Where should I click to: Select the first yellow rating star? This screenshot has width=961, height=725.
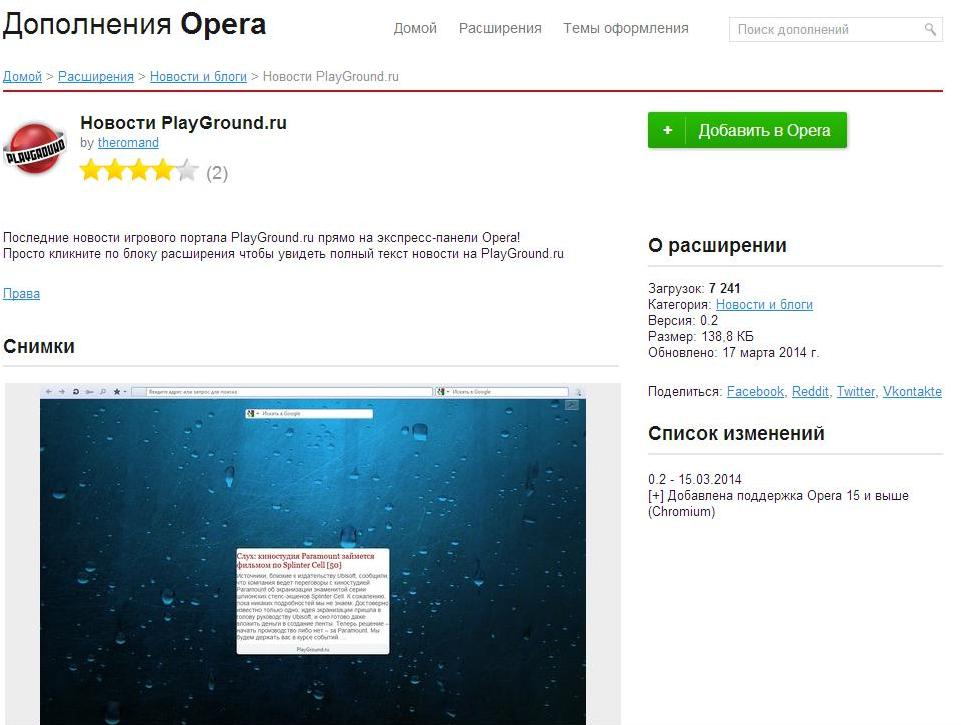point(91,170)
